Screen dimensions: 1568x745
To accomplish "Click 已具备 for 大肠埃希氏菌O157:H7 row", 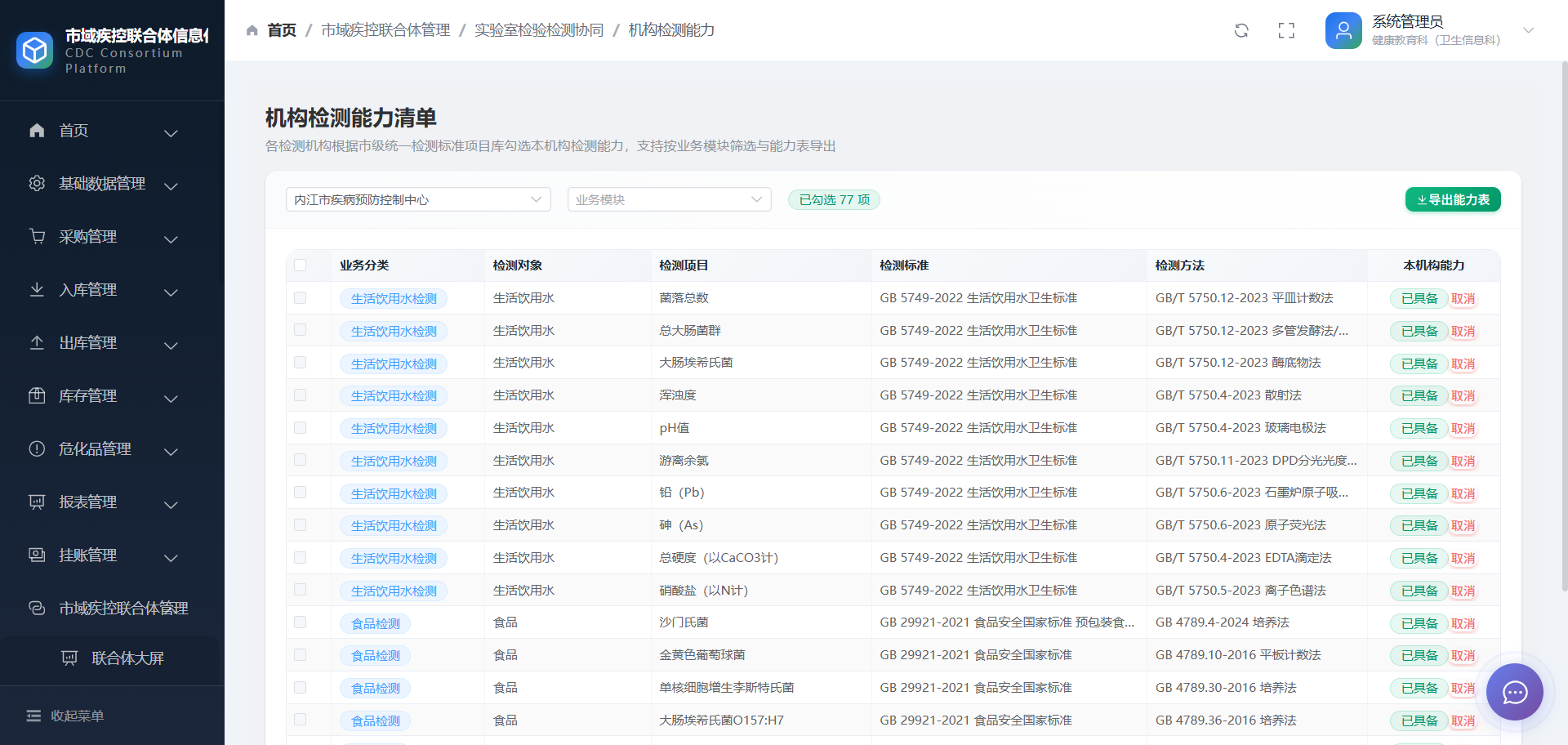I will click(1419, 720).
